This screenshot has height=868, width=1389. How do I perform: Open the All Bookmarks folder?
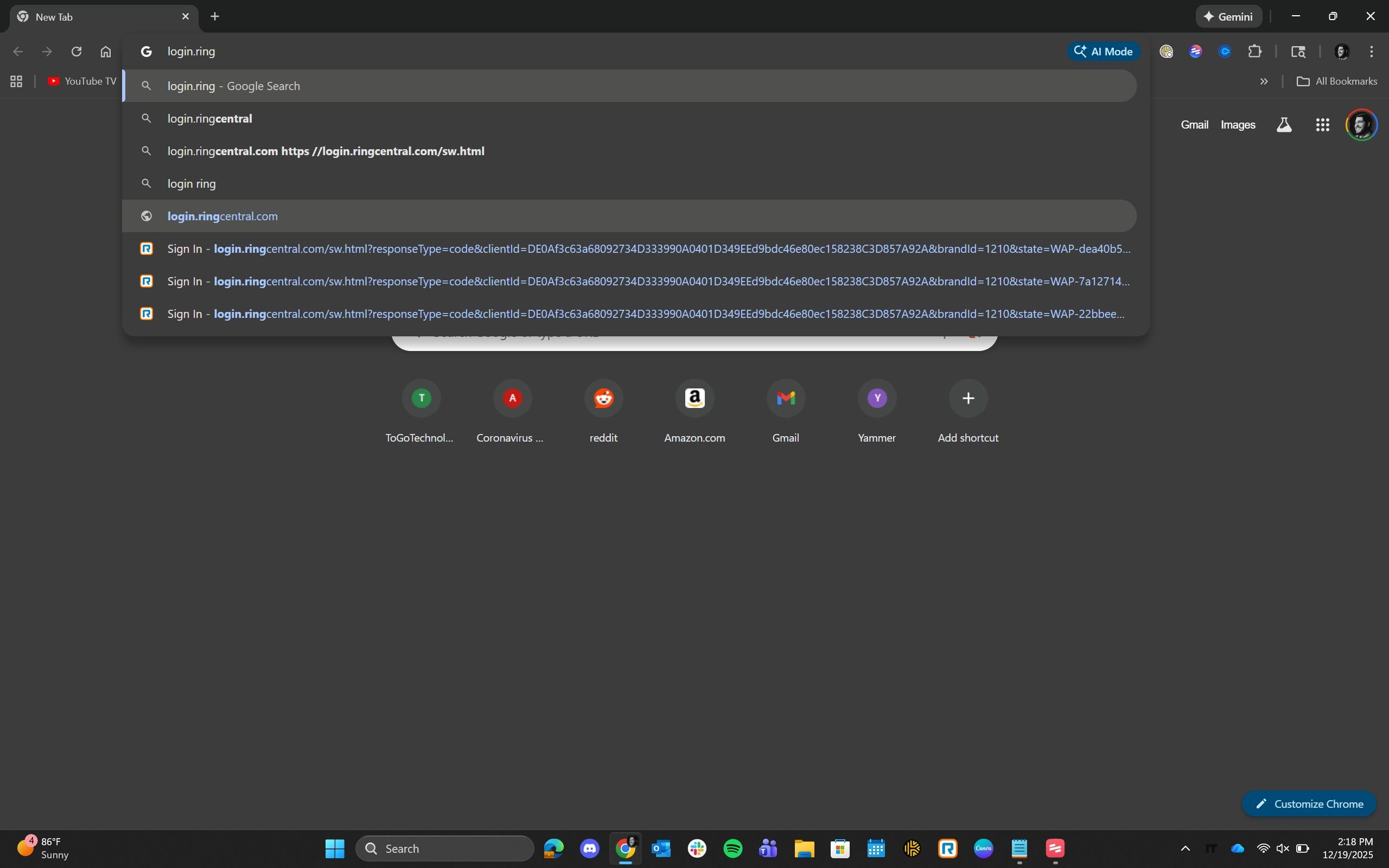click(1337, 81)
